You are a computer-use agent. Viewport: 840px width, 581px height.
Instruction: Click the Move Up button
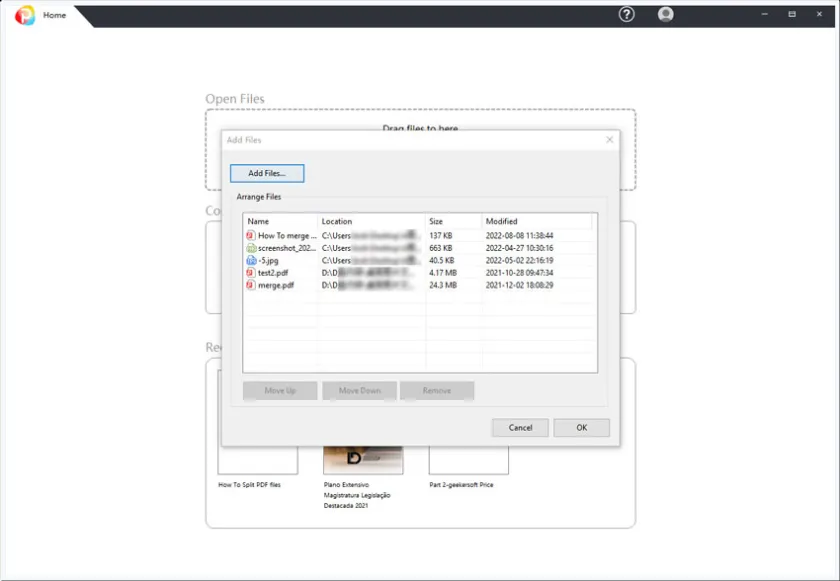(x=280, y=391)
